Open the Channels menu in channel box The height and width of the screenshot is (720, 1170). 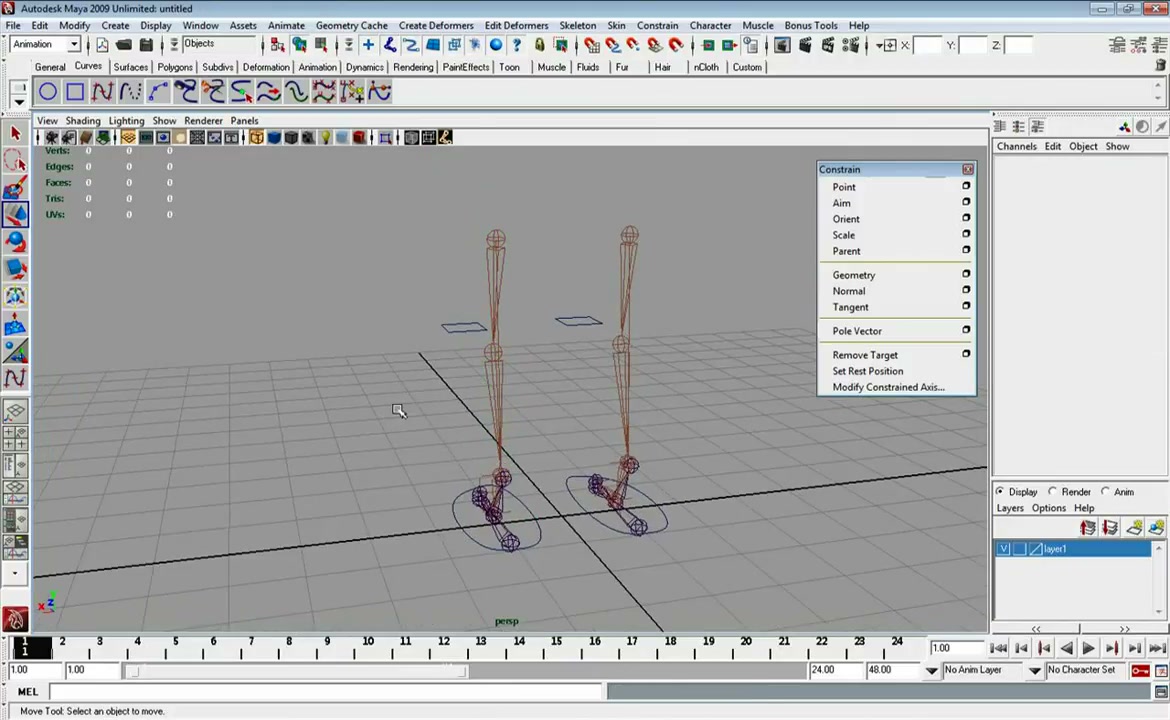[1016, 146]
